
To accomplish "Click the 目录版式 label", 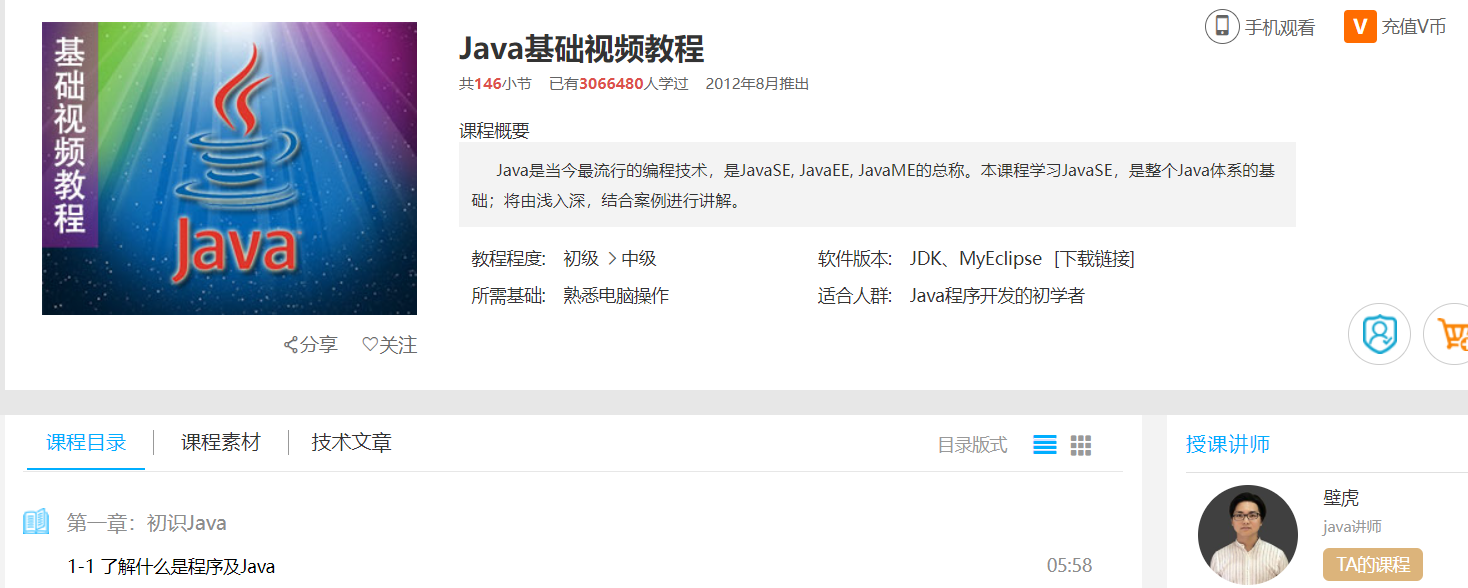I will click(x=972, y=445).
